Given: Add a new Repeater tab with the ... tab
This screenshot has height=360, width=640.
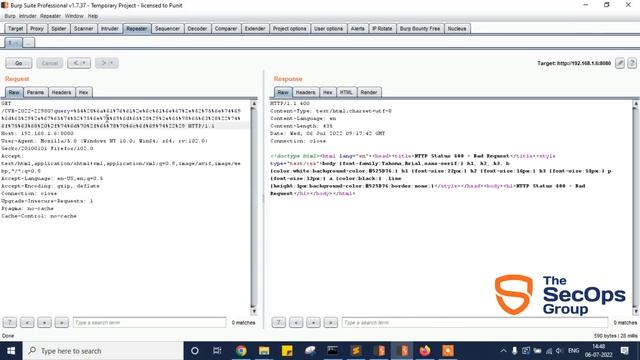Looking at the screenshot, I should point(28,42).
